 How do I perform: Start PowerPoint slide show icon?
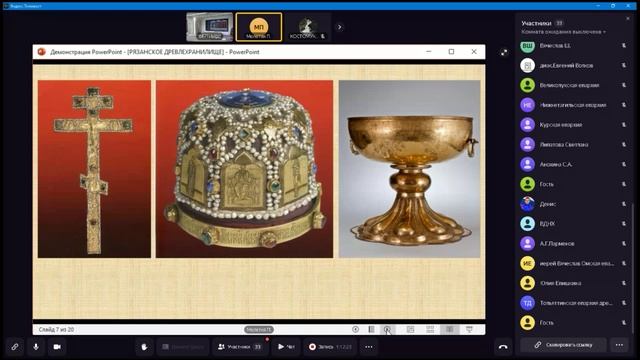pyautogui.click(x=469, y=329)
